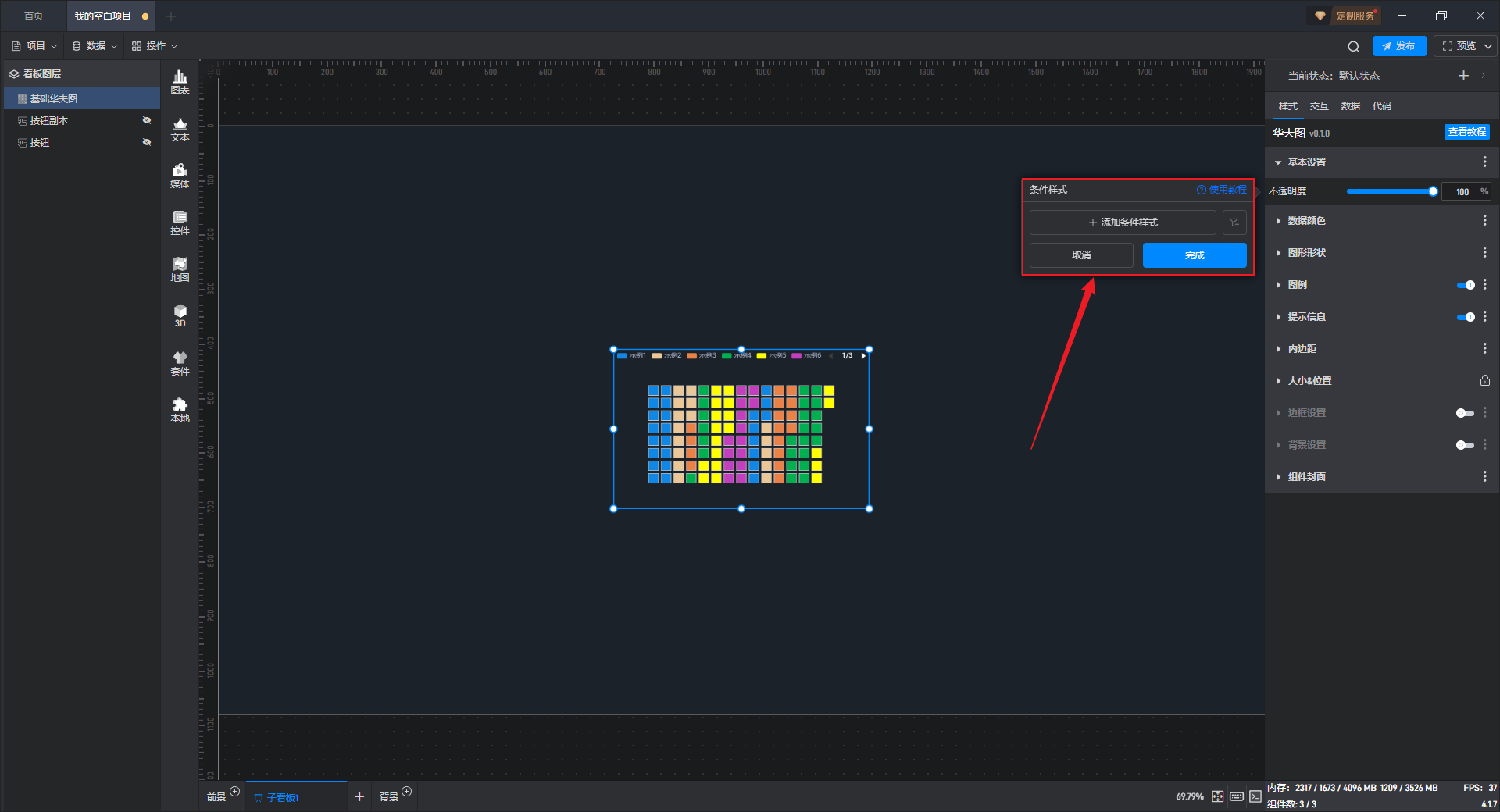Open the 控件 controls components panel
Viewport: 1500px width, 812px height.
click(x=180, y=223)
